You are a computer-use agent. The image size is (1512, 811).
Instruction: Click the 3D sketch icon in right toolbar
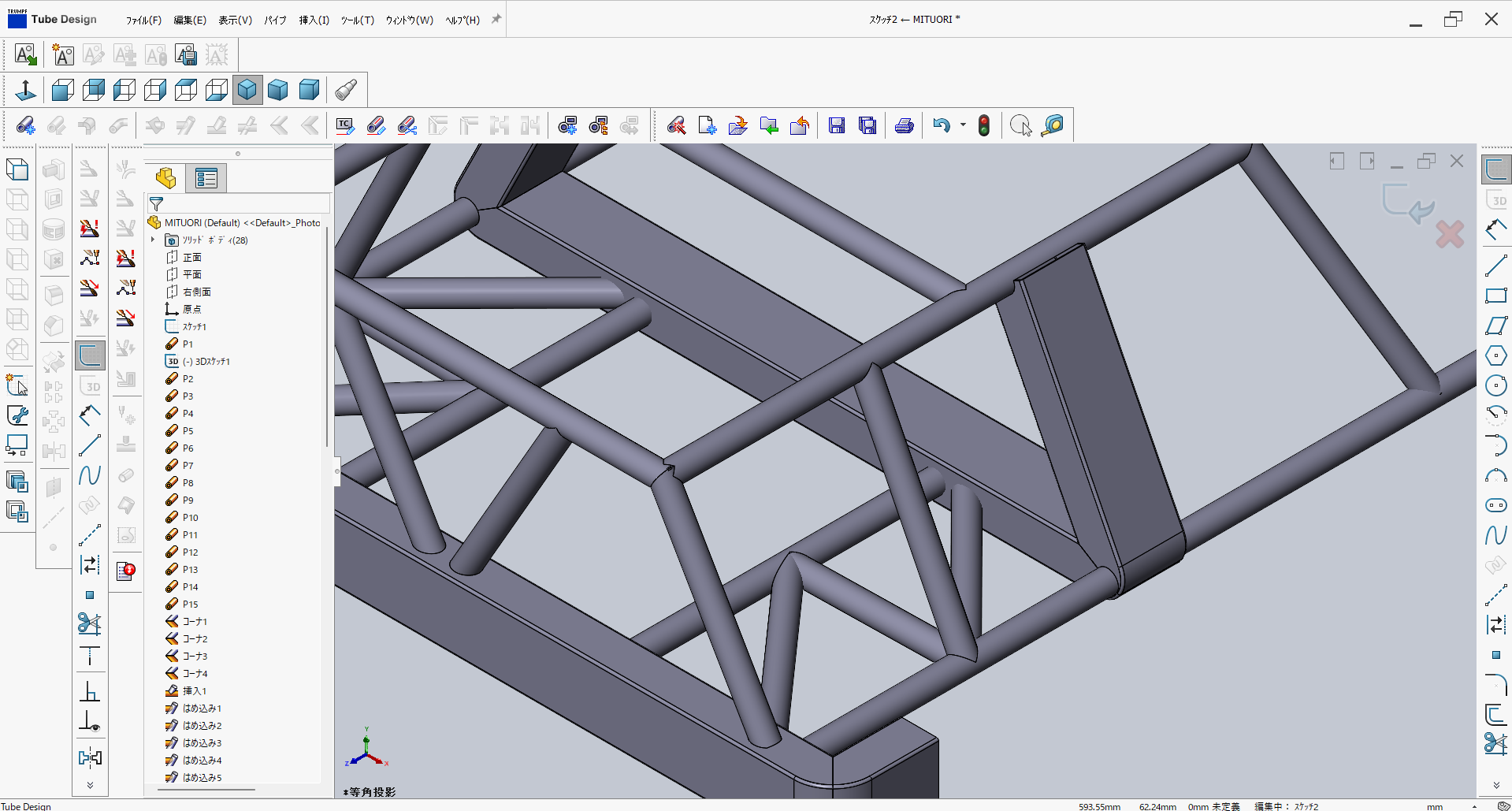coord(1495,199)
